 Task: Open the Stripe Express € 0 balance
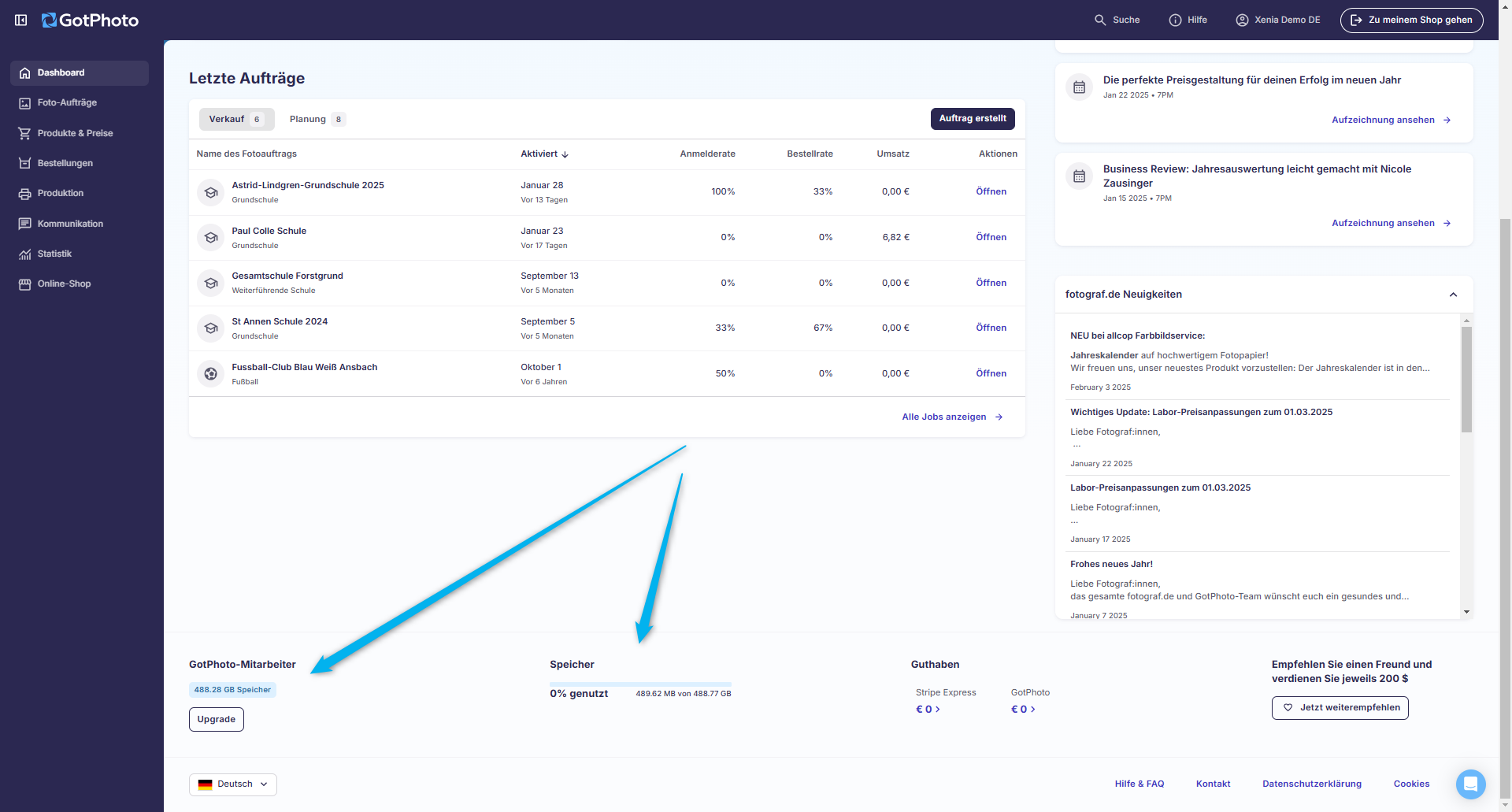[x=928, y=709]
